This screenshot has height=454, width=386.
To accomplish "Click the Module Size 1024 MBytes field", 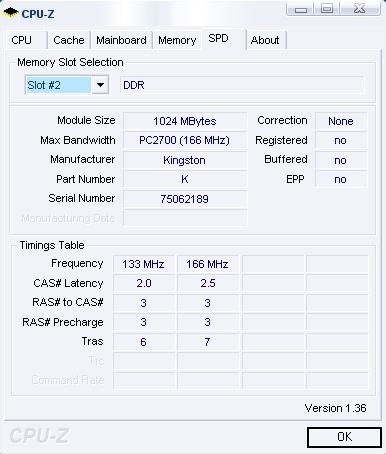I will click(185, 121).
